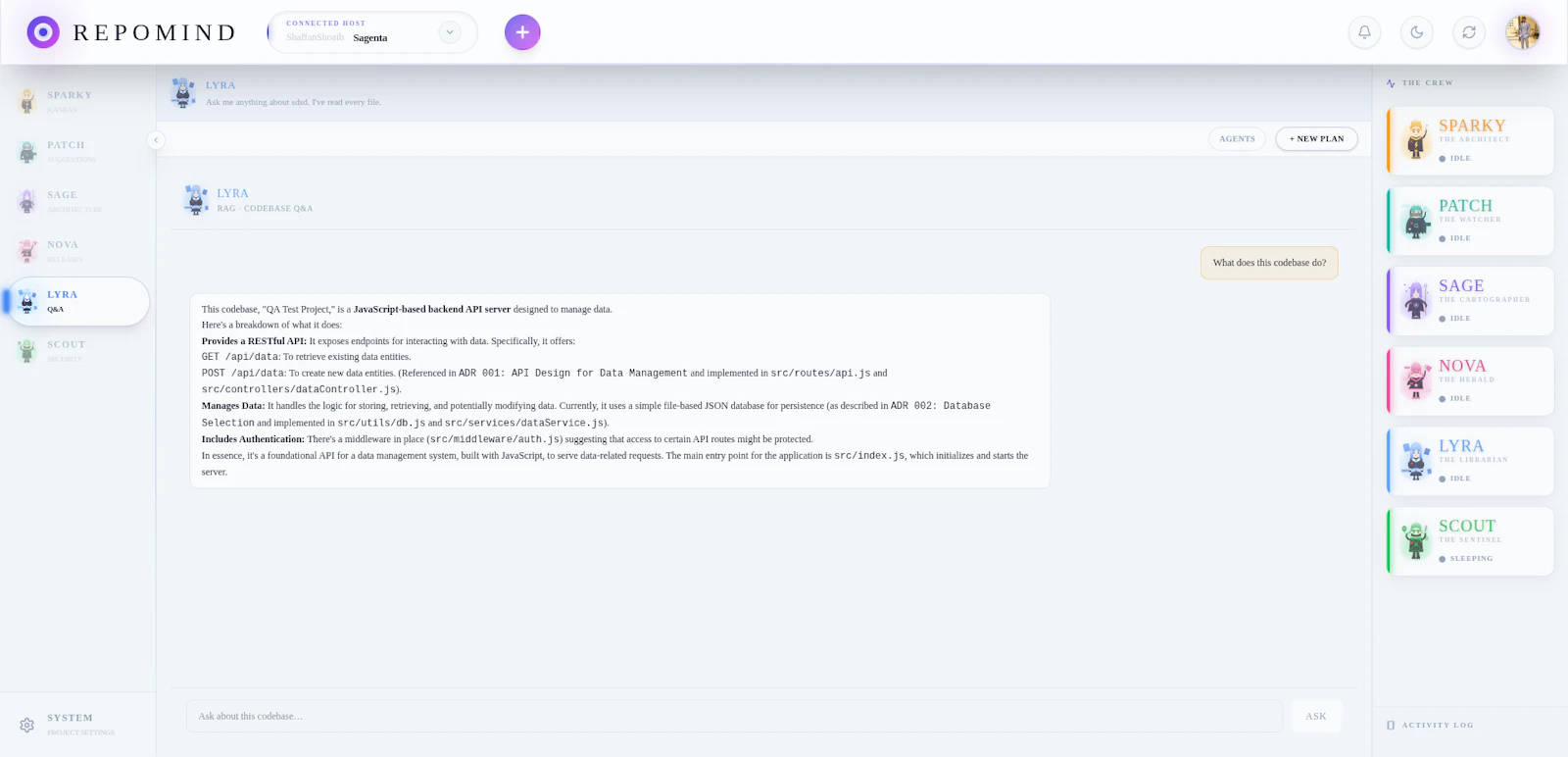Click the RepoMind logo icon
This screenshot has height=757, width=1568.
coord(43,32)
